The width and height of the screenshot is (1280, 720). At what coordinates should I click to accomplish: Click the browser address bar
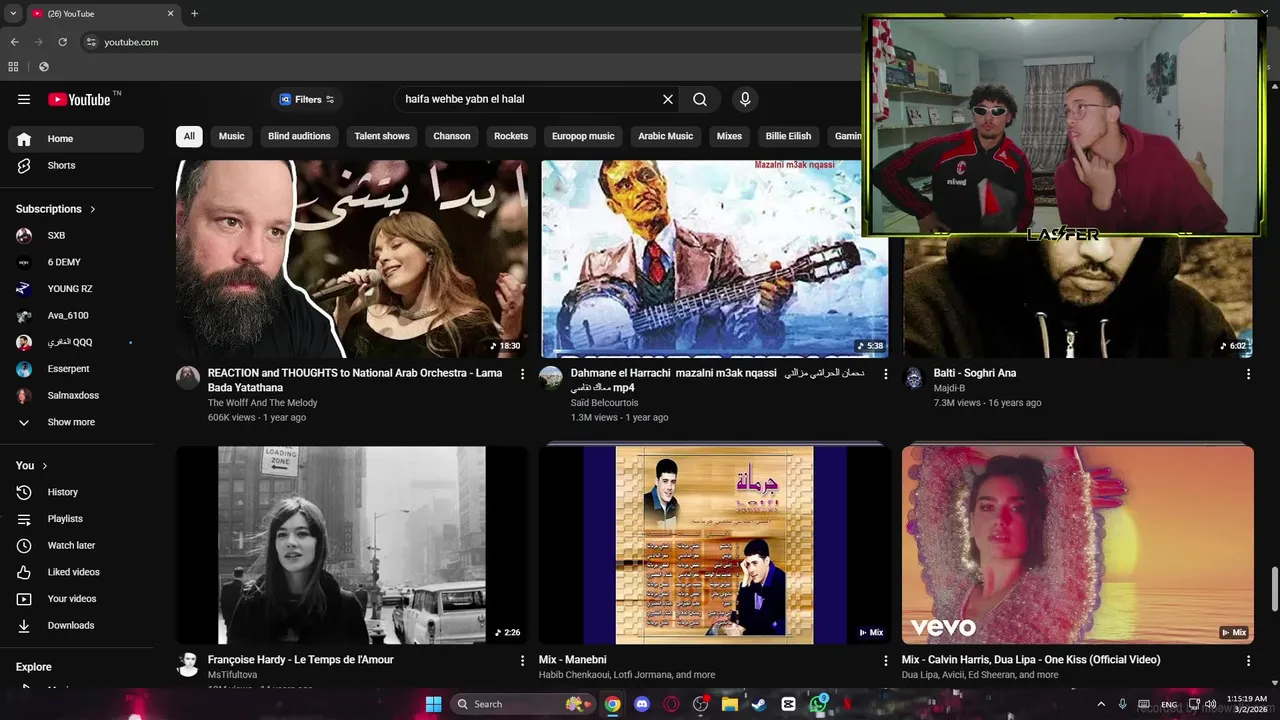[470, 42]
